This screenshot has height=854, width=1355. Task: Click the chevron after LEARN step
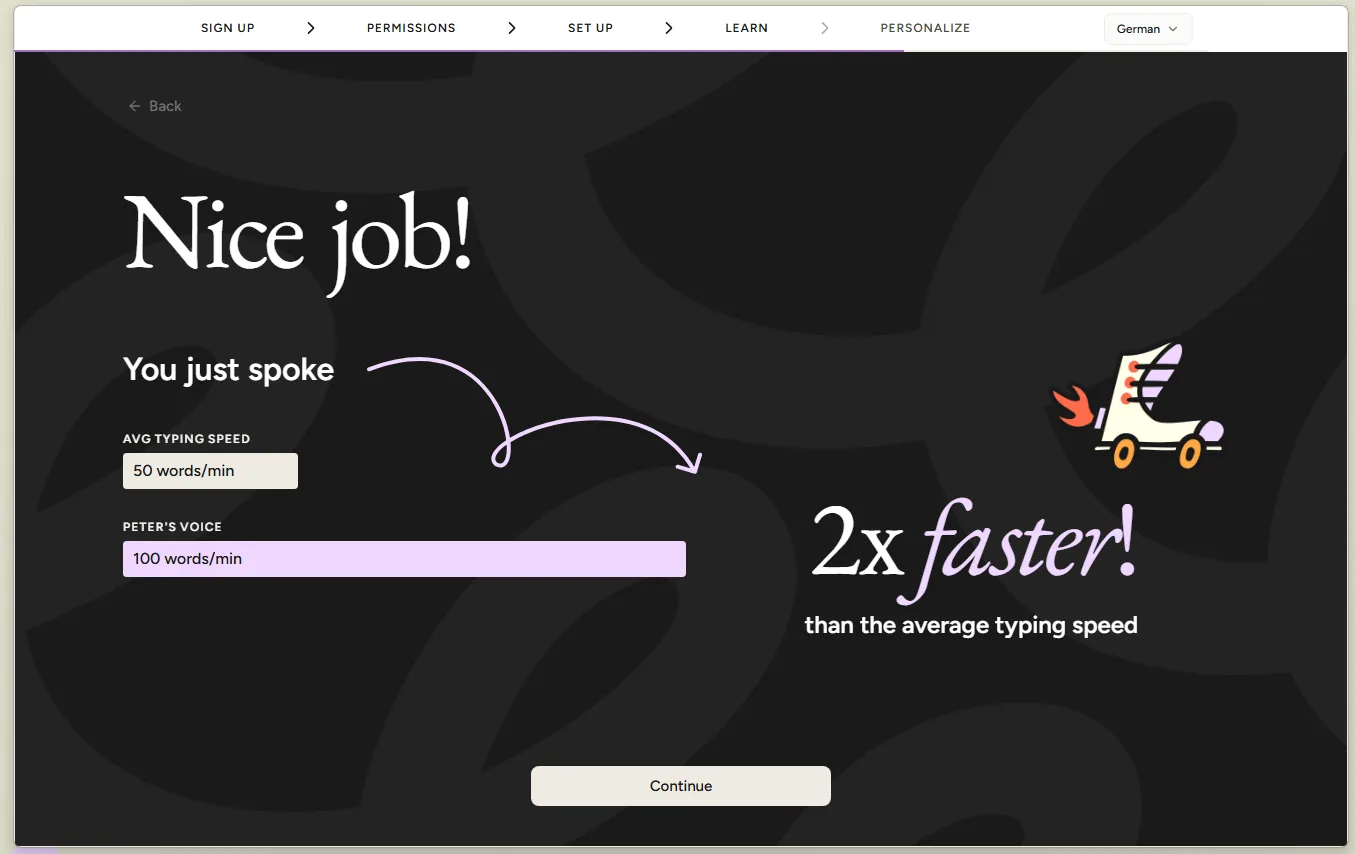pos(825,28)
